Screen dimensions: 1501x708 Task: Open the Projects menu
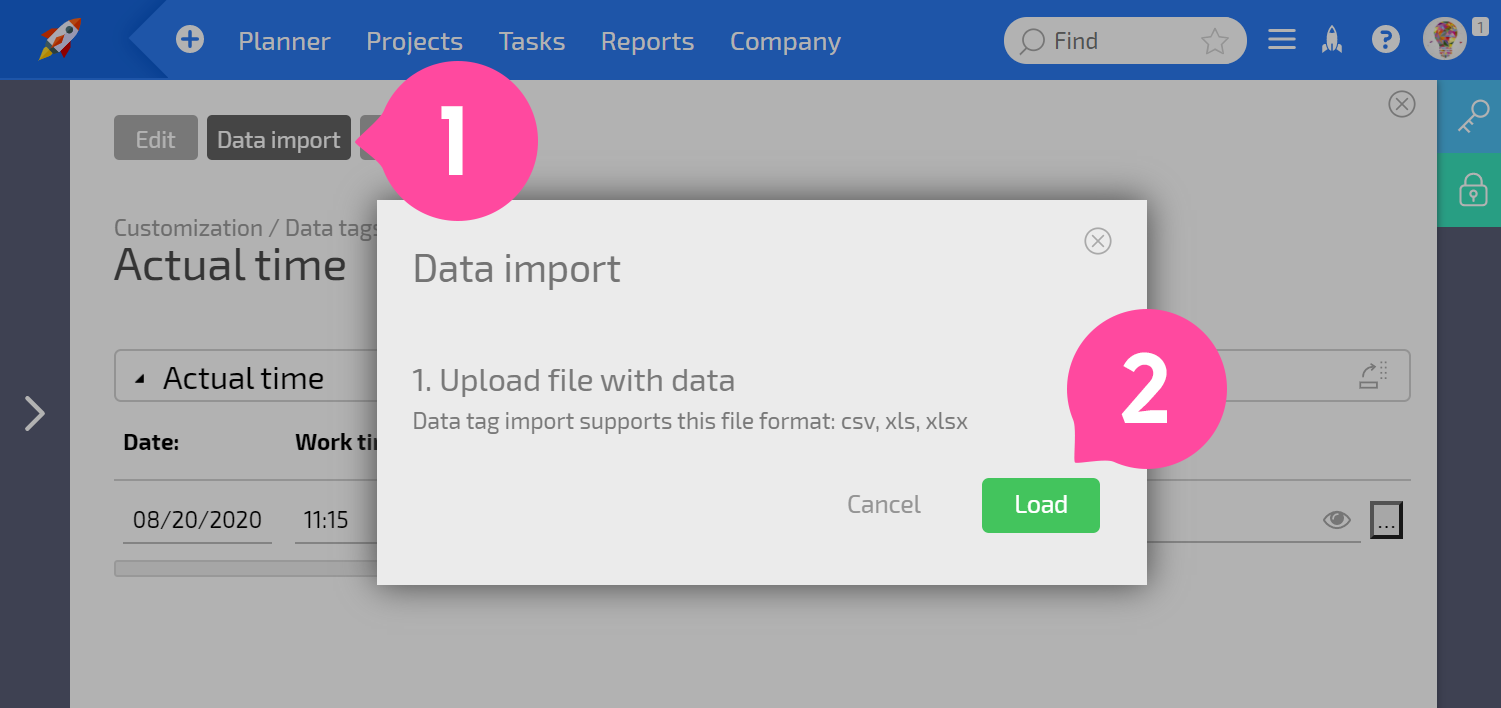[x=414, y=41]
